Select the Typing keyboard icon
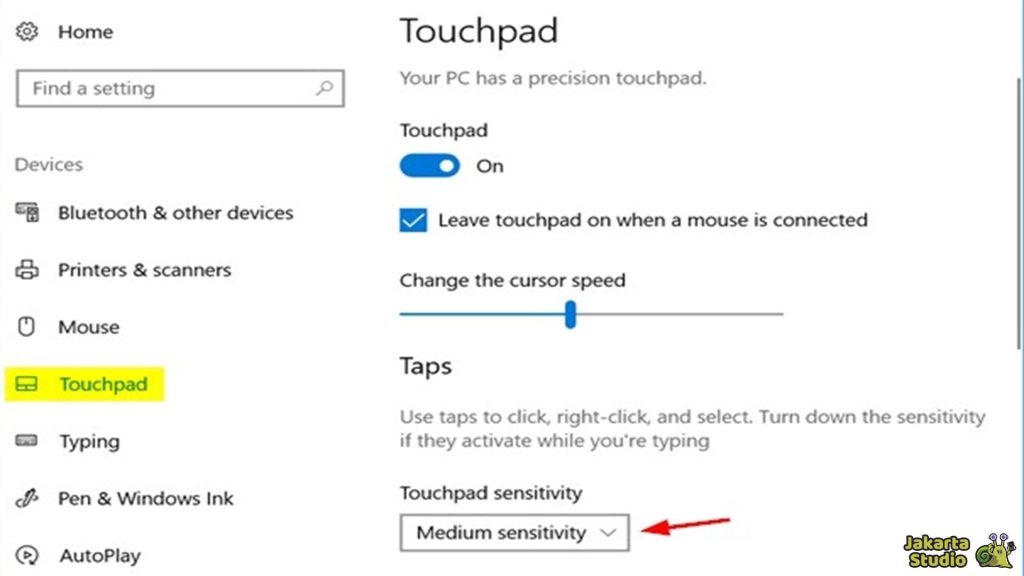 click(x=27, y=440)
